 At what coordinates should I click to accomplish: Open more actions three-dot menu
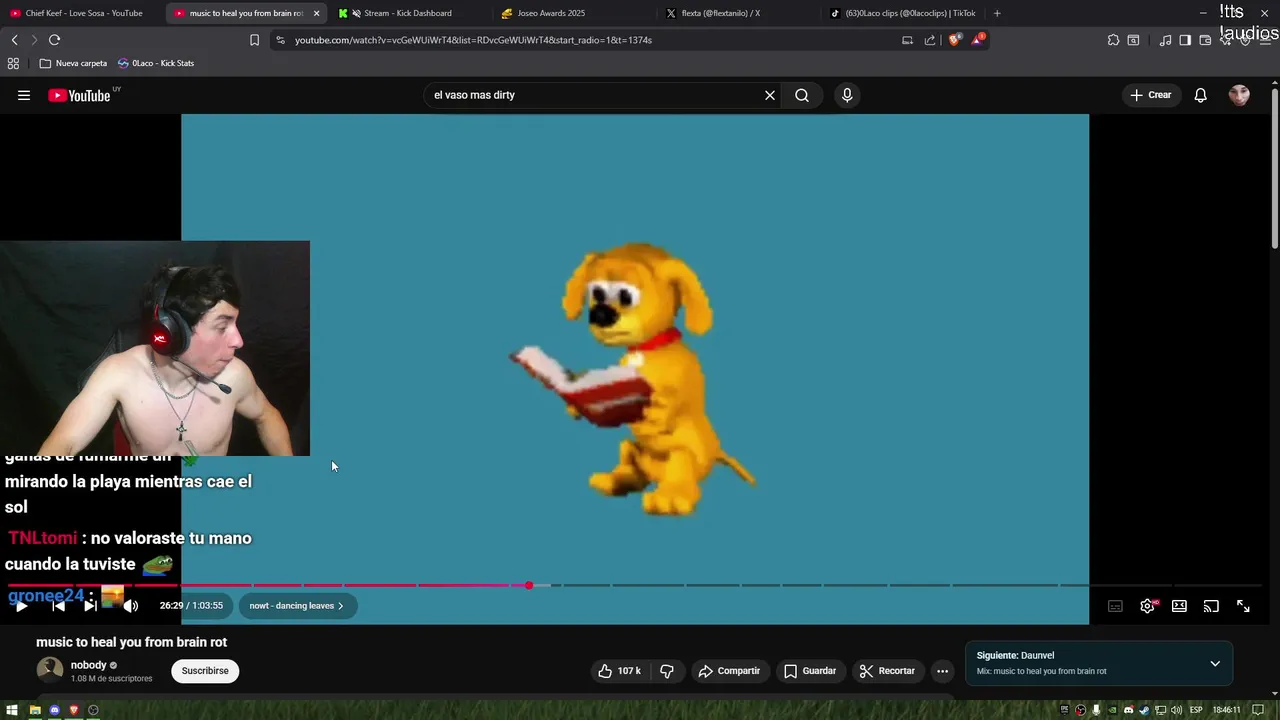(x=942, y=671)
